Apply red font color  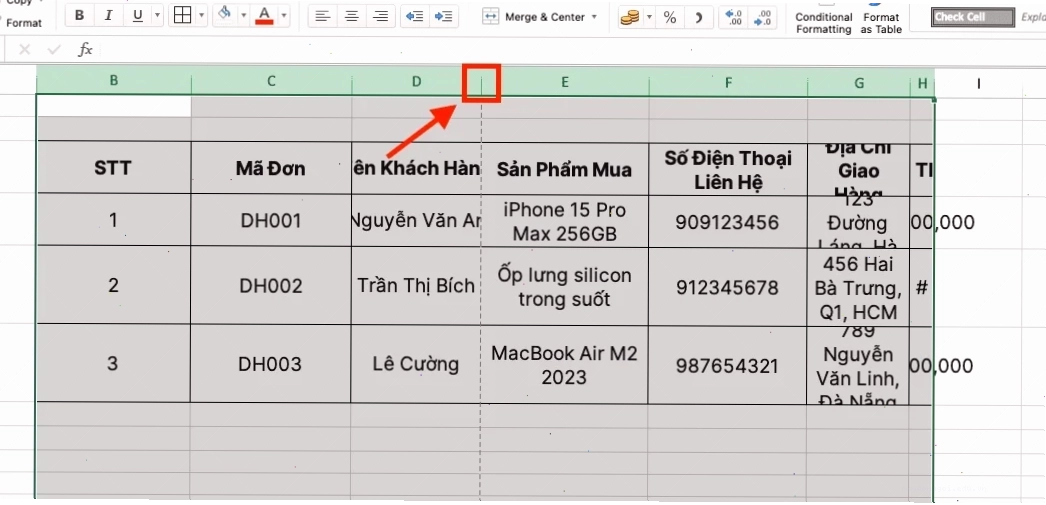pos(265,15)
